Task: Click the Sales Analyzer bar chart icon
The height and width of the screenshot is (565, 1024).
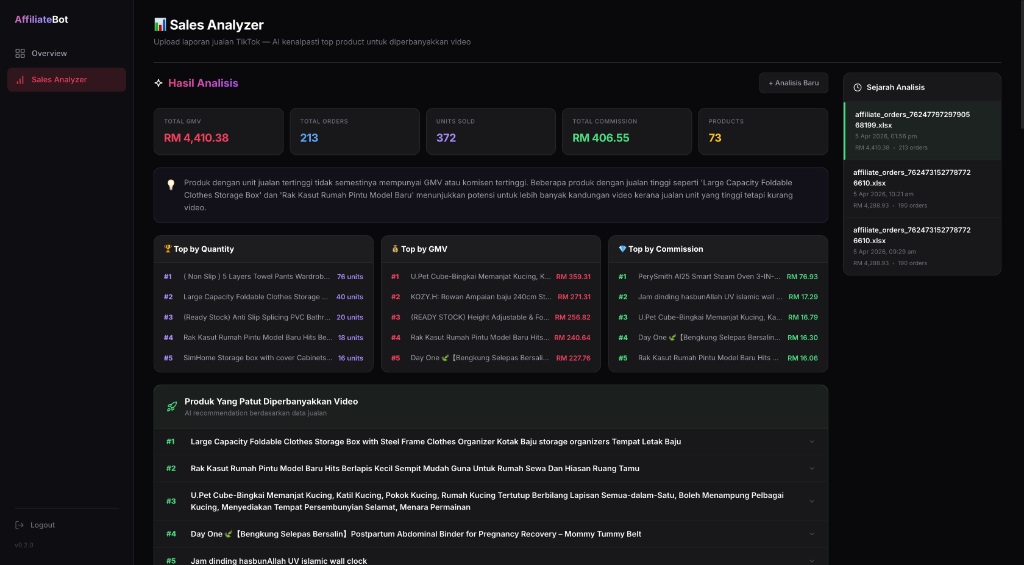Action: (x=20, y=80)
